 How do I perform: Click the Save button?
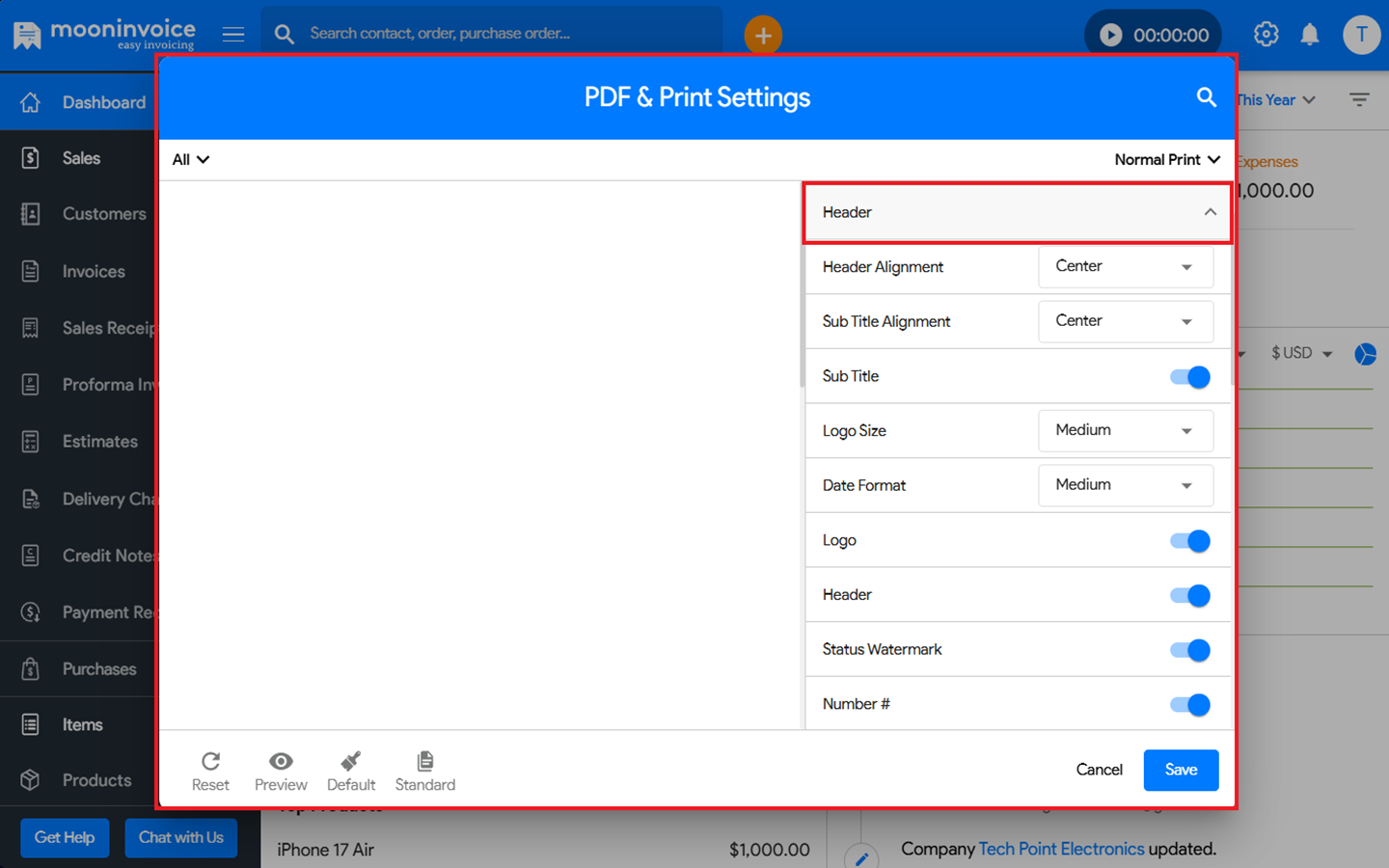(1181, 770)
